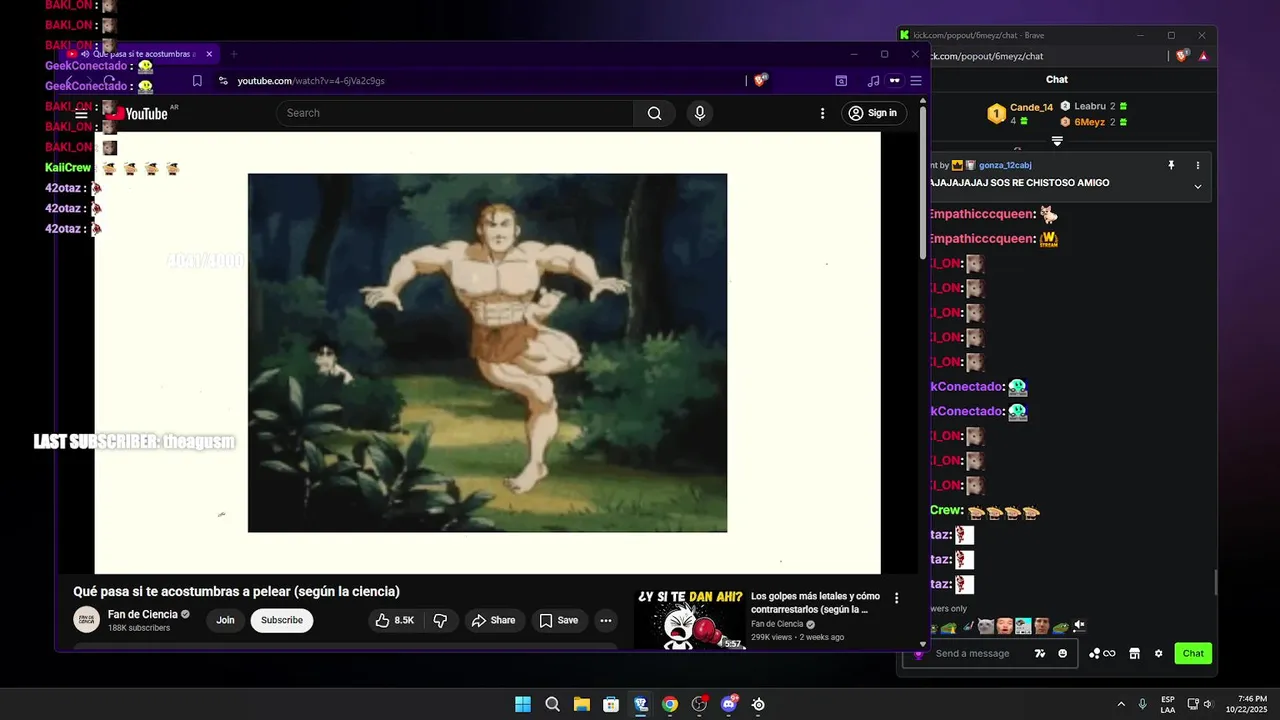The height and width of the screenshot is (720, 1280).
Task: Save the video to a playlist
Action: click(559, 620)
